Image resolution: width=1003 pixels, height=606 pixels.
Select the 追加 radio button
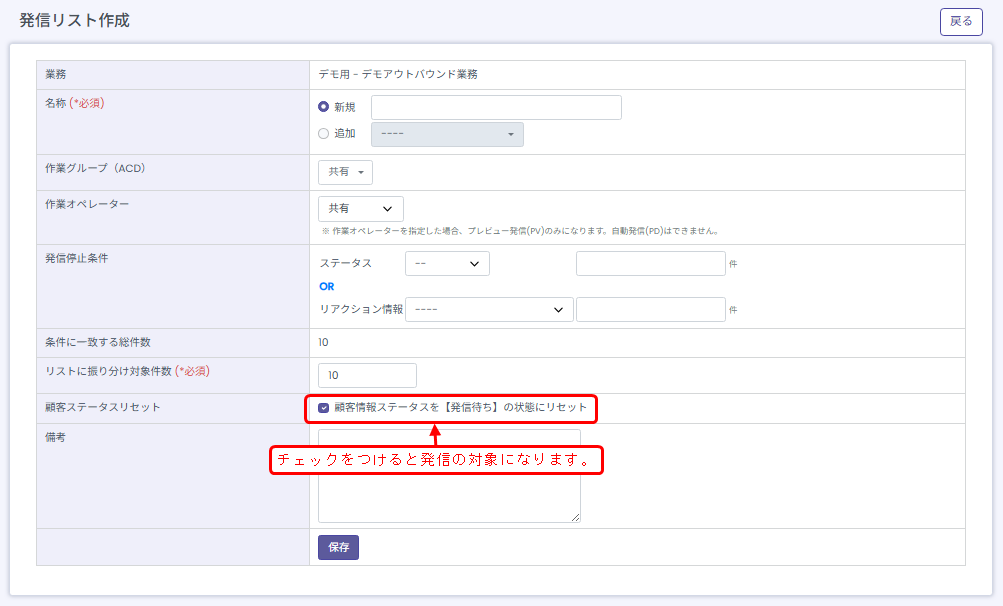[323, 134]
